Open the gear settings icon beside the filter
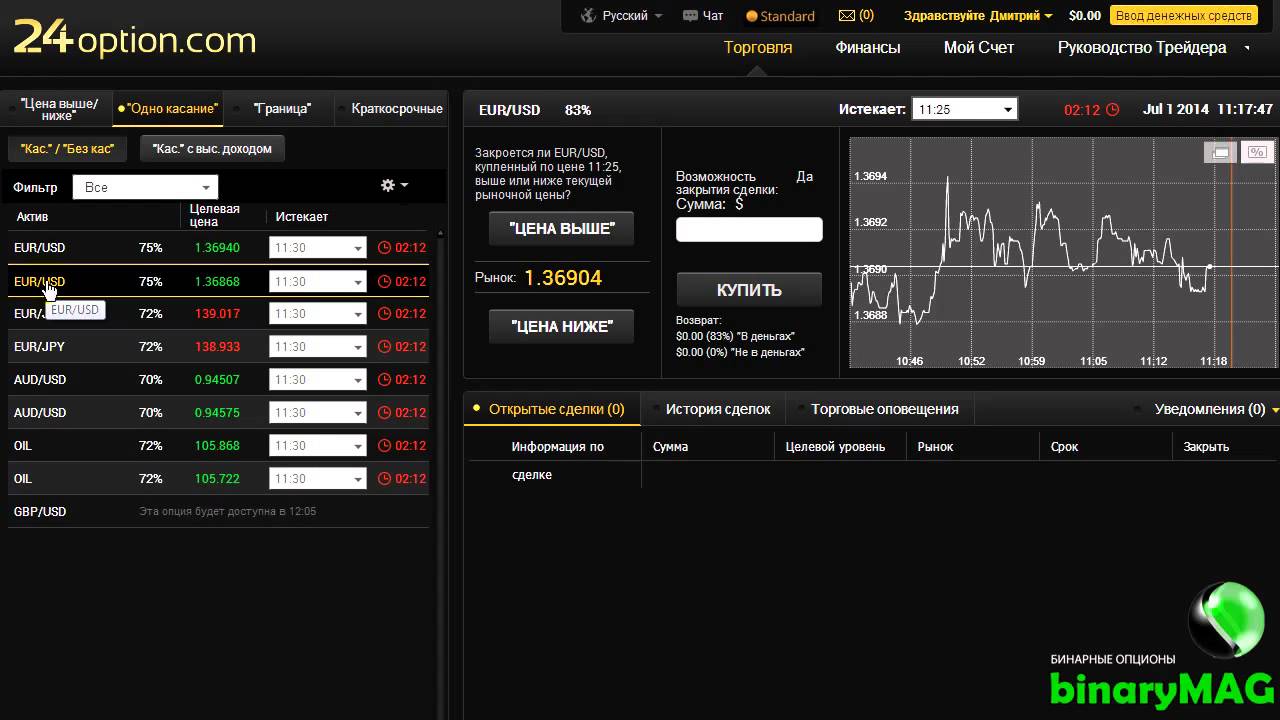The height and width of the screenshot is (720, 1280). pyautogui.click(x=388, y=185)
